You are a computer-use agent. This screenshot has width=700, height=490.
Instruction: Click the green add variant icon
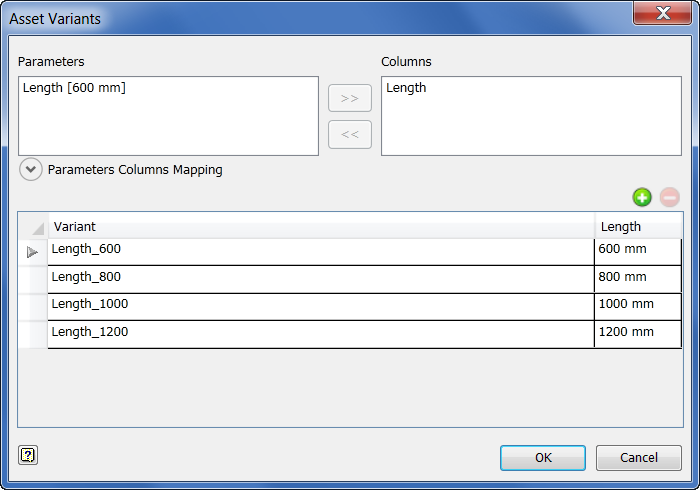point(642,197)
